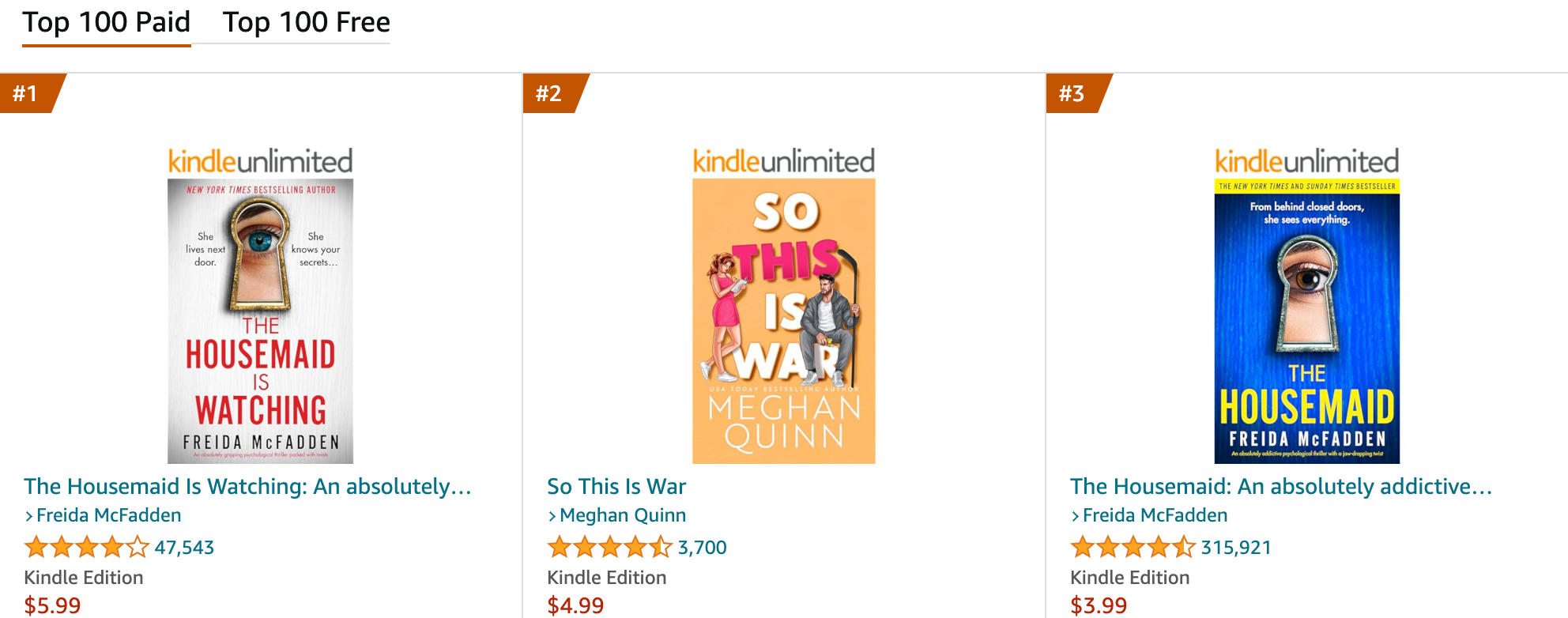The image size is (1568, 618).
Task: Open the 315,921 reviews link
Action: (1235, 547)
